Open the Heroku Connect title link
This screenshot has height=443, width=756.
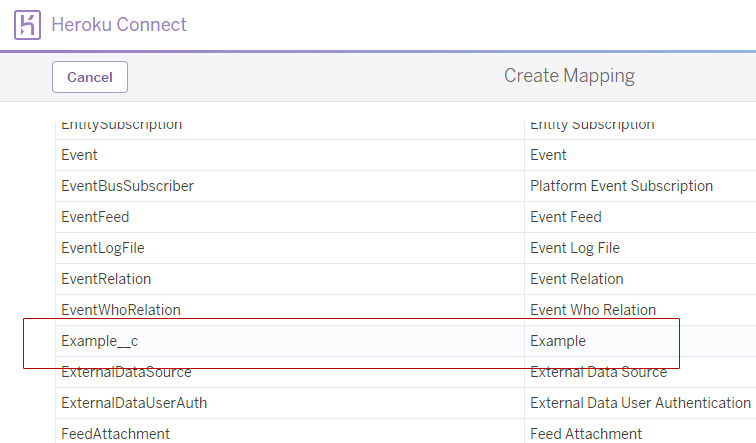click(119, 25)
